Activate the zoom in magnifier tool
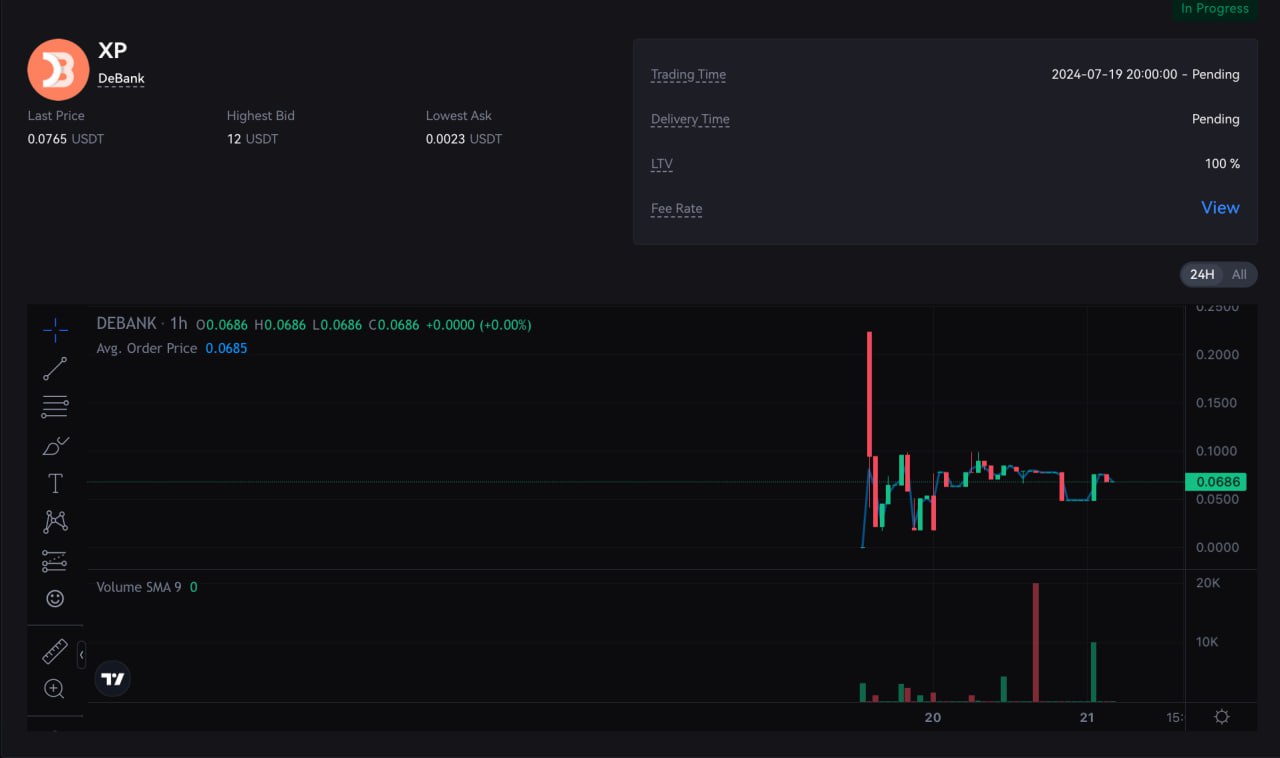Viewport: 1280px width, 758px height. pos(55,688)
